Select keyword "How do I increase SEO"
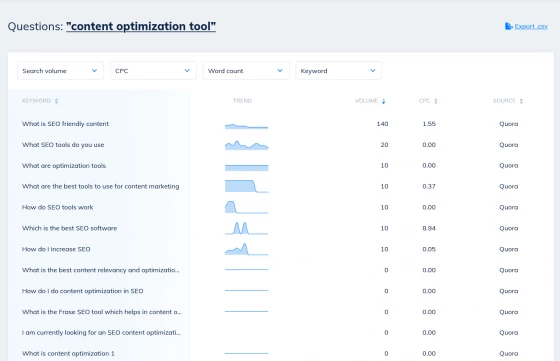The height and width of the screenshot is (361, 560). 56,249
